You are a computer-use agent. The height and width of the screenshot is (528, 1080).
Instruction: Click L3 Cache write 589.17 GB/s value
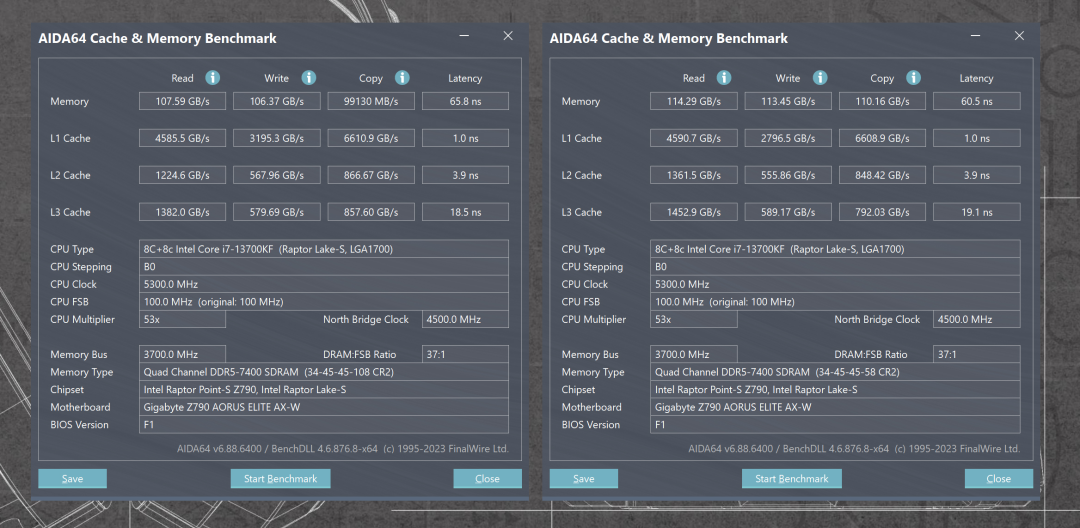click(x=788, y=212)
